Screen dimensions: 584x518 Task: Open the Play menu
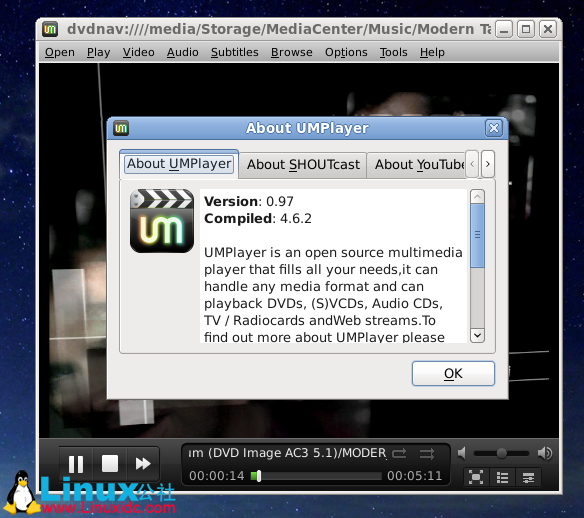(98, 52)
